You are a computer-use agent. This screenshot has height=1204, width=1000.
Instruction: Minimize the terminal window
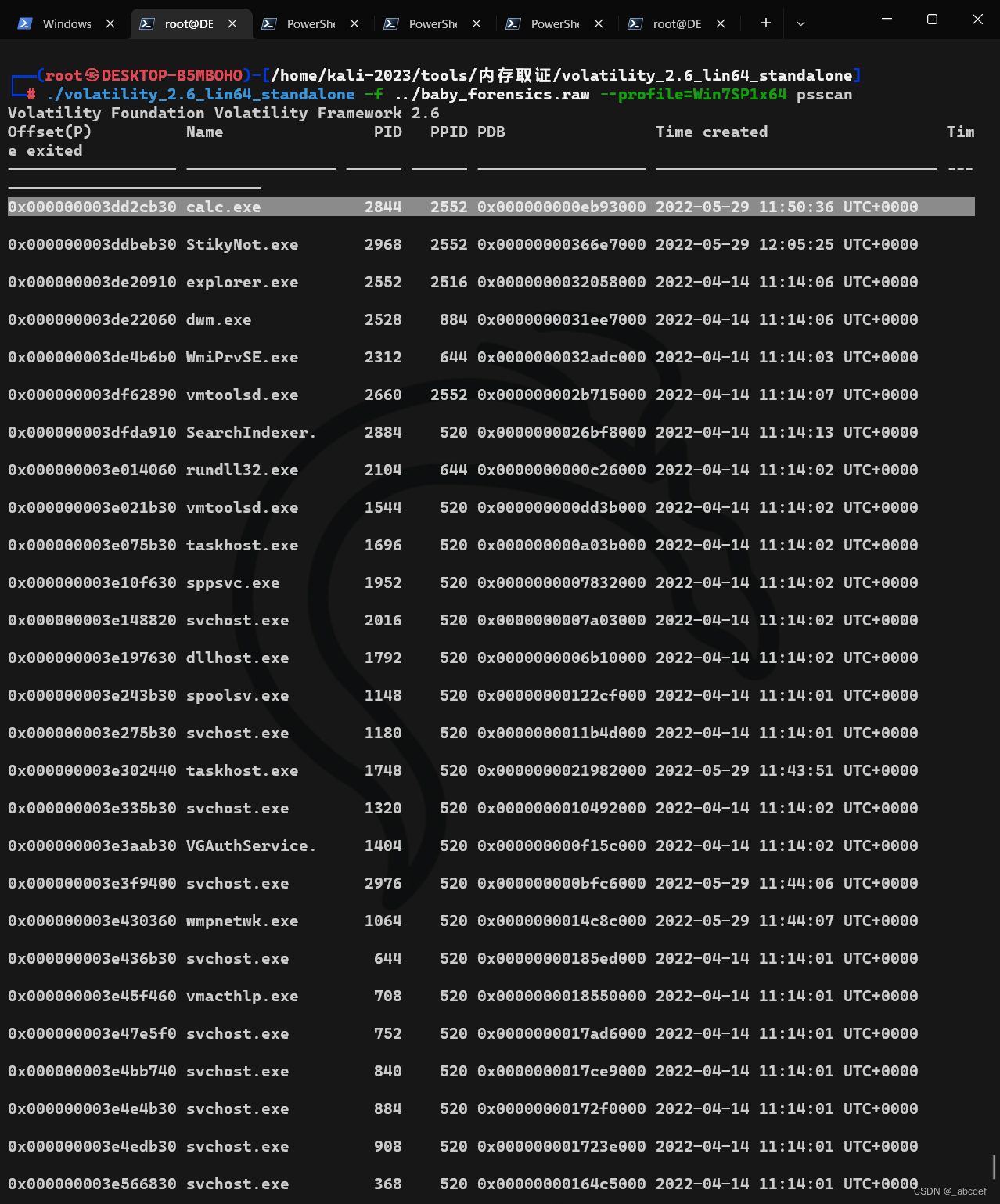(887, 19)
